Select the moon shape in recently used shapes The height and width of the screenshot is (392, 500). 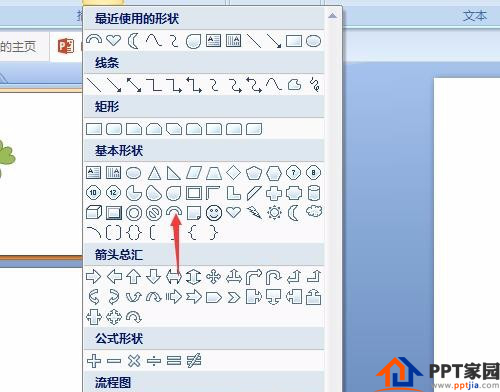tap(134, 41)
